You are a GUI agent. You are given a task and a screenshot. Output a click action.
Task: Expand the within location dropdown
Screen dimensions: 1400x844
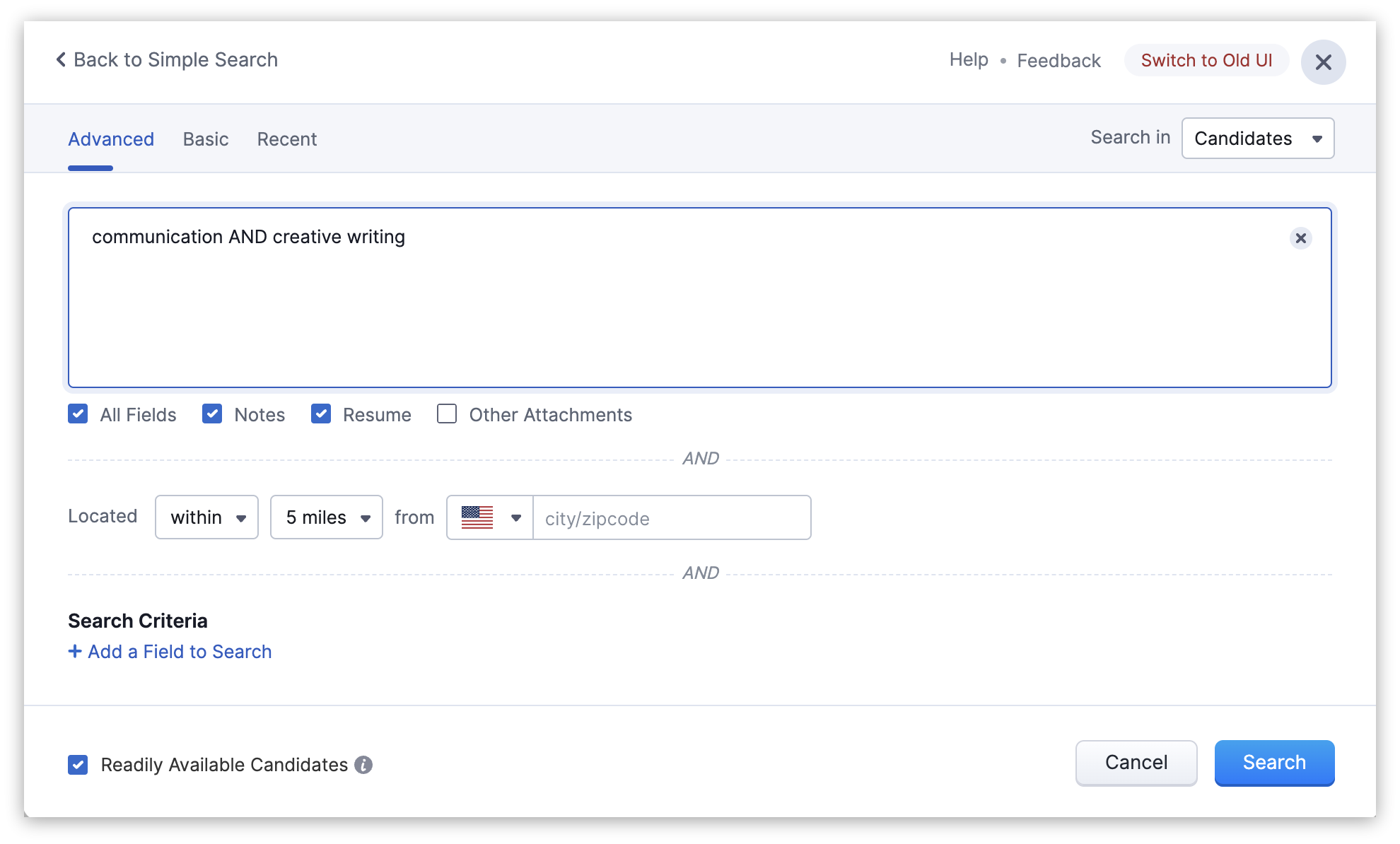click(x=206, y=517)
